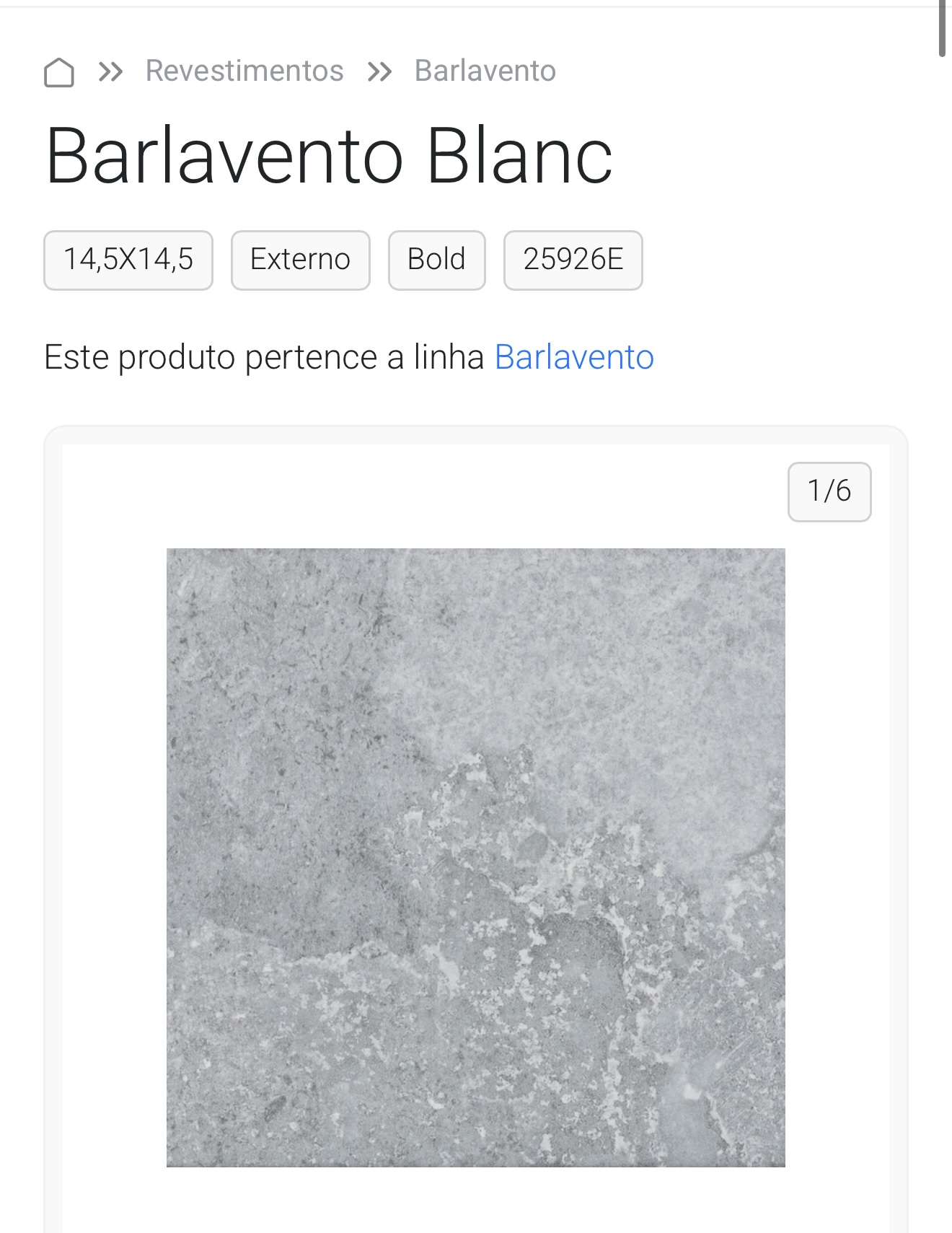Click the 'Este produto pertence a linha' text

pyautogui.click(x=264, y=357)
